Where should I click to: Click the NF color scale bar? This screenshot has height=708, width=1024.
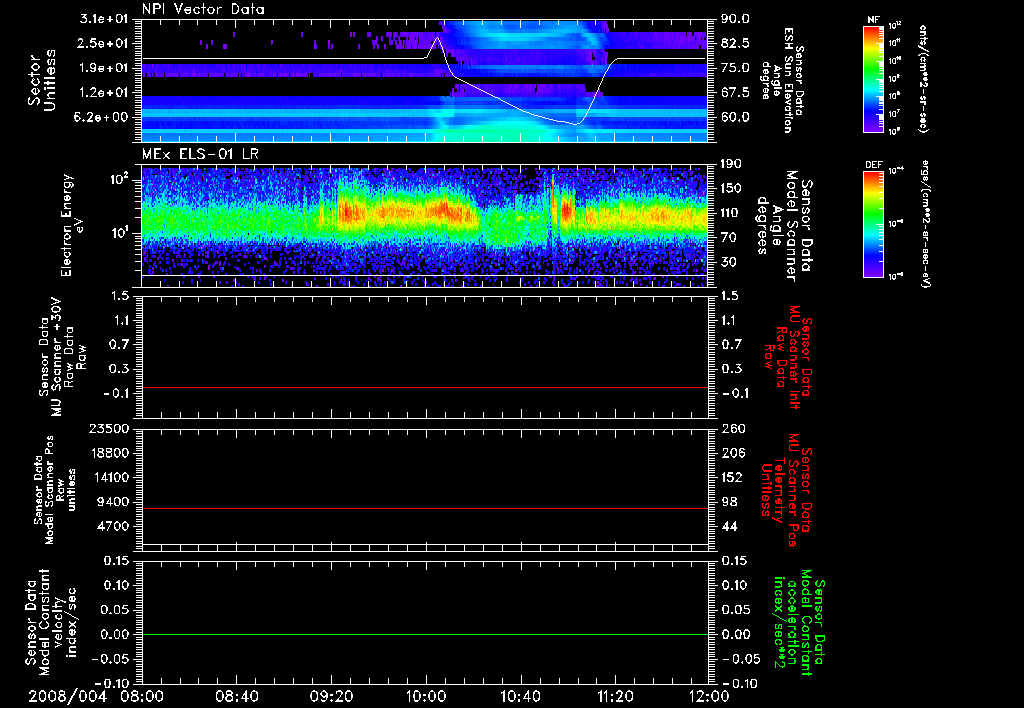(873, 79)
